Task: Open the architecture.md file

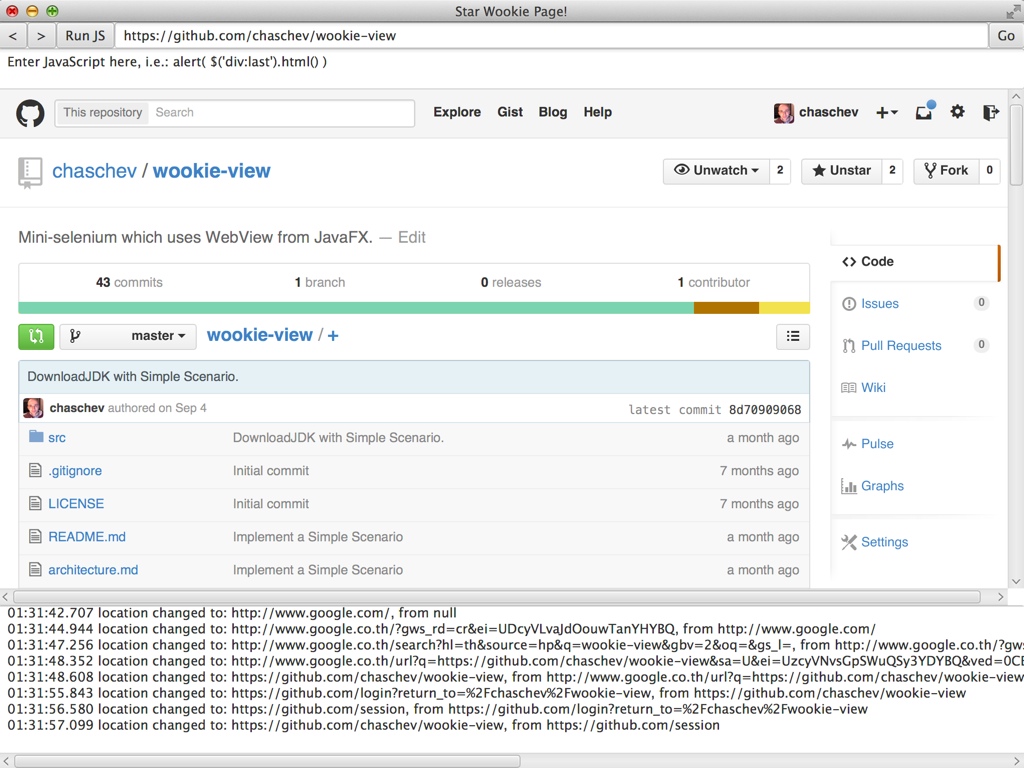Action: (x=93, y=570)
